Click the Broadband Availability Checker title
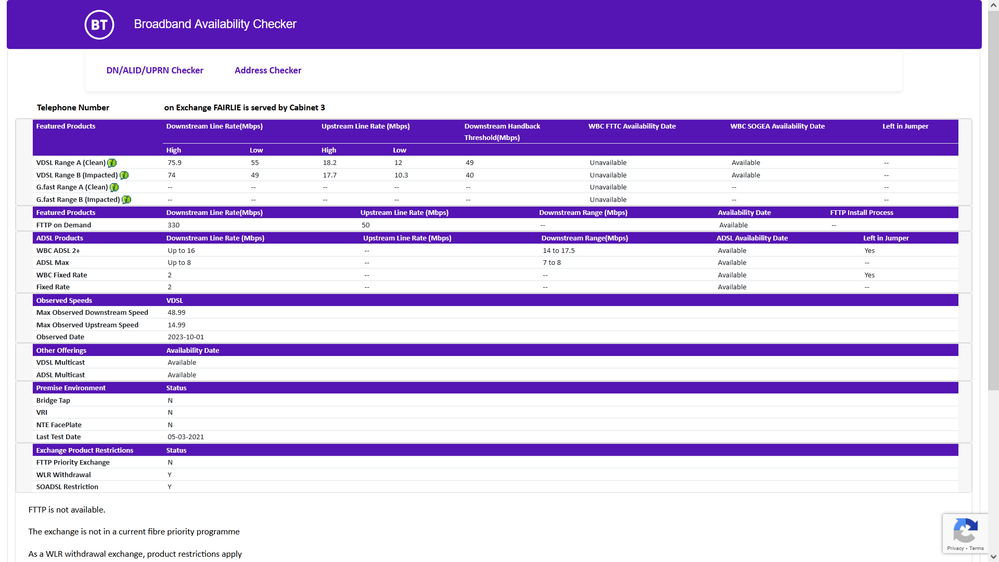This screenshot has height=562, width=999. (x=215, y=24)
